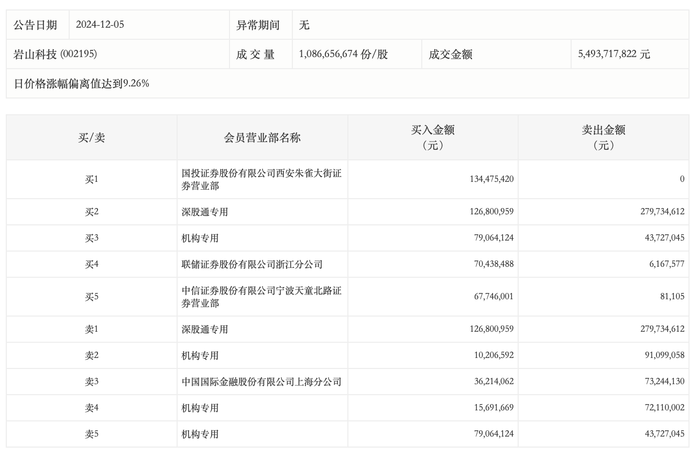Click the 买4 row label
This screenshot has height=456, width=700.
pos(92,264)
